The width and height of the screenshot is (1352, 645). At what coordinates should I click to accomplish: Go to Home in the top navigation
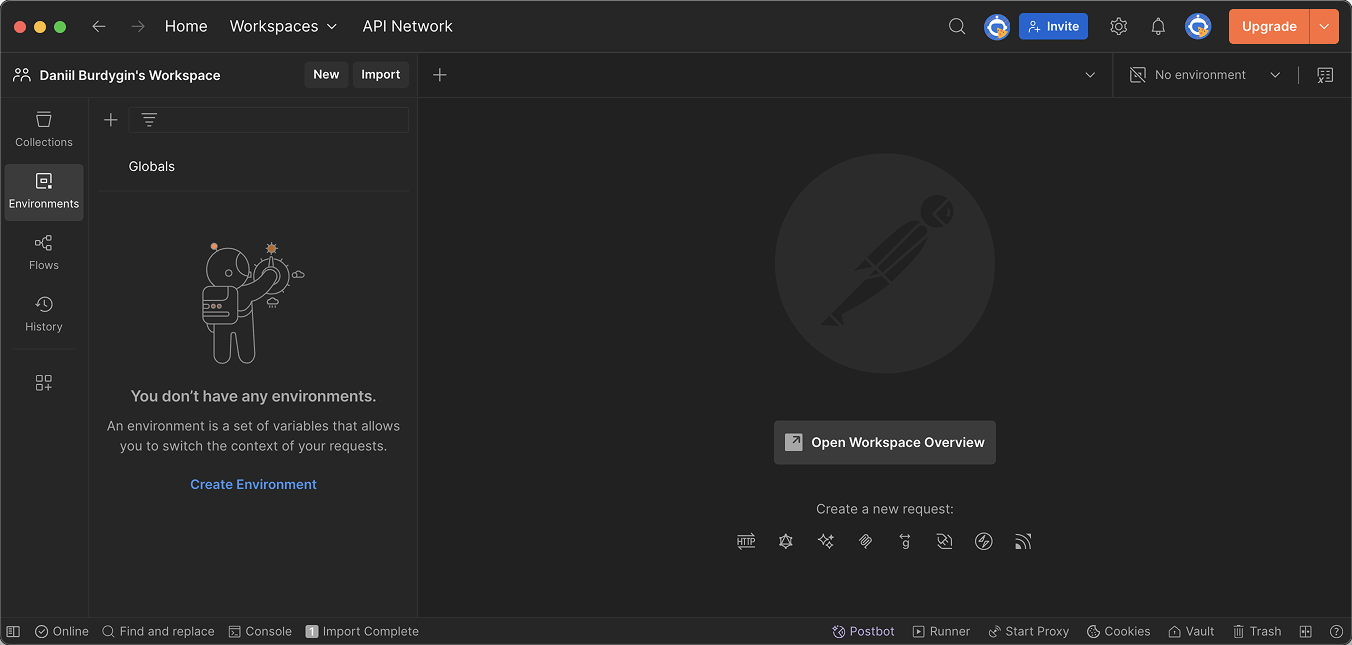186,26
